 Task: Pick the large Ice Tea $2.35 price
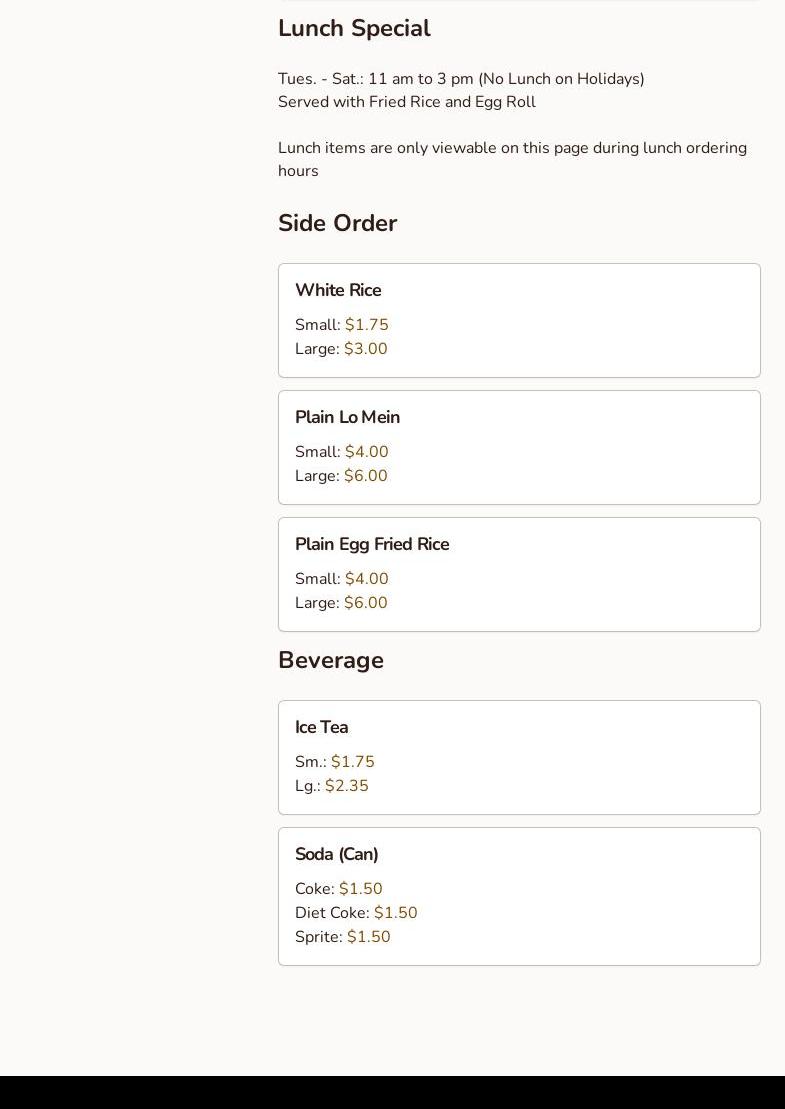pos(346,786)
